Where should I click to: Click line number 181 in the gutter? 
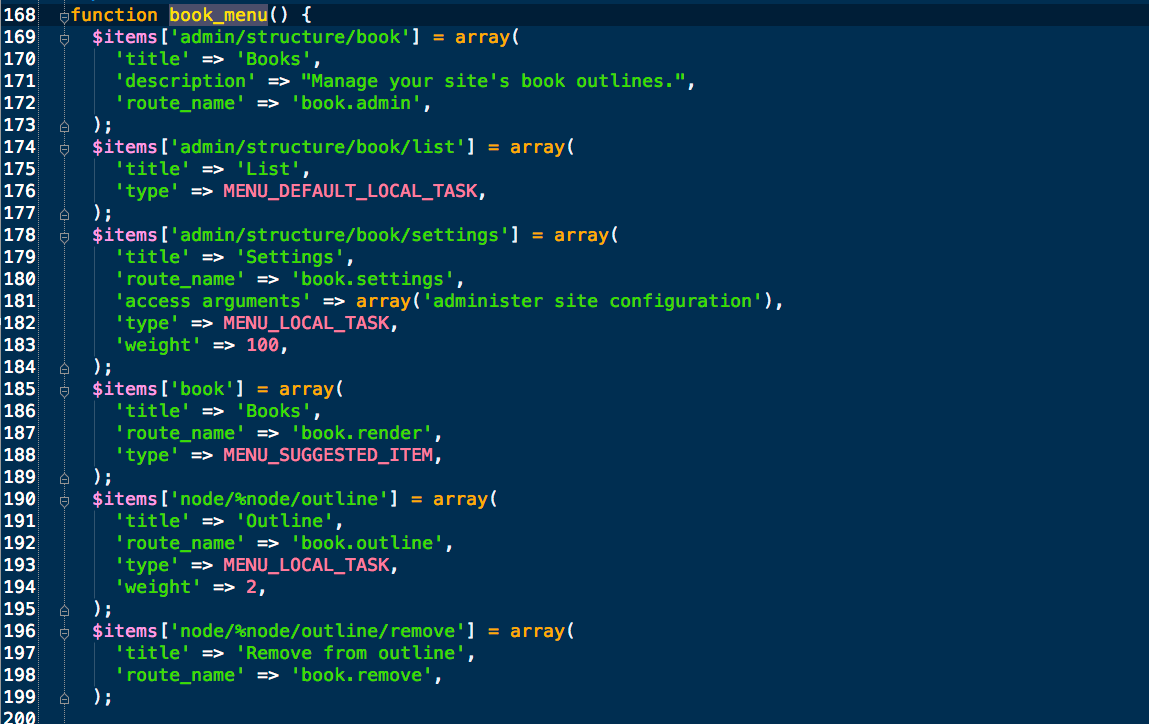coord(20,302)
